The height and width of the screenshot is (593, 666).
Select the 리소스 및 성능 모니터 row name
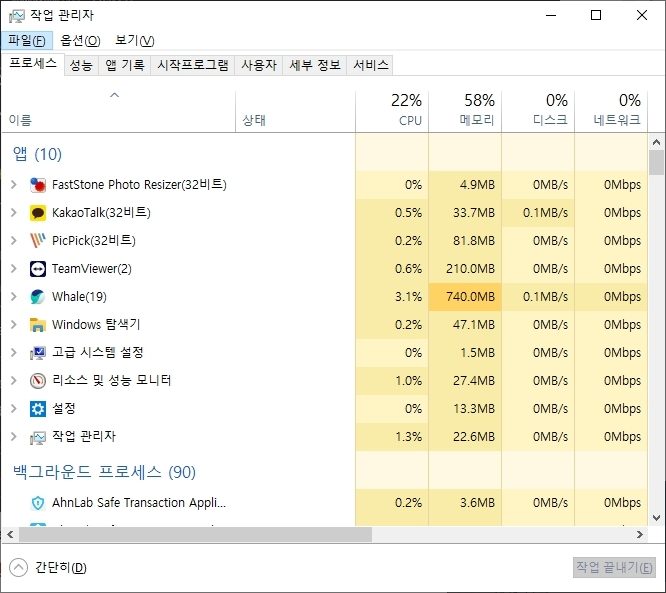click(x=111, y=380)
